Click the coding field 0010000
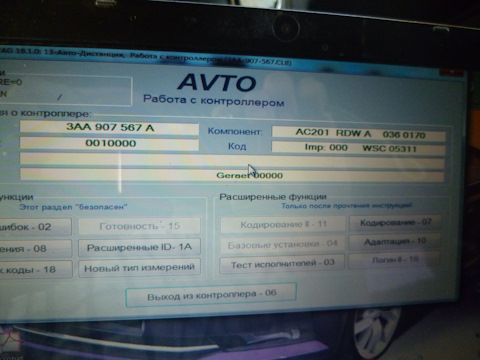 pos(109,144)
